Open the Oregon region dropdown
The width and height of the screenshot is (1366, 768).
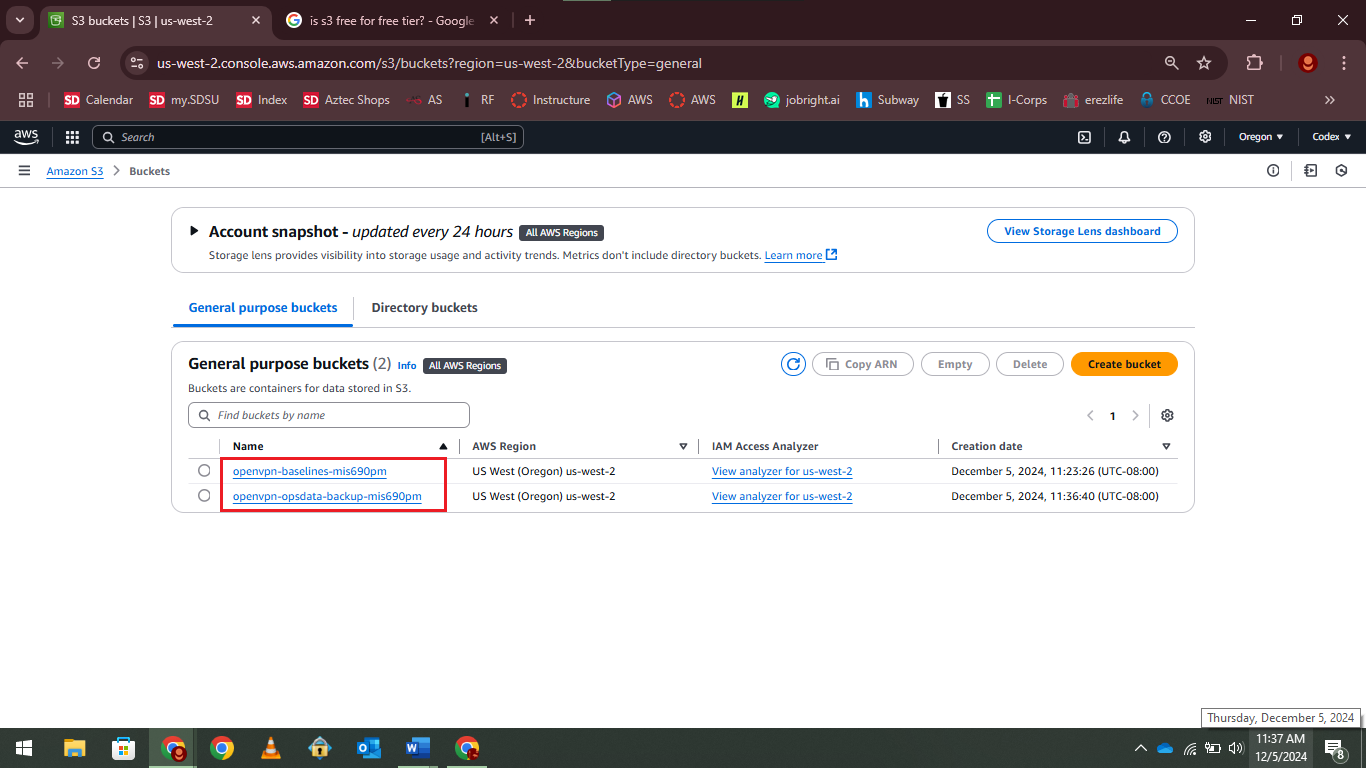tap(1261, 137)
